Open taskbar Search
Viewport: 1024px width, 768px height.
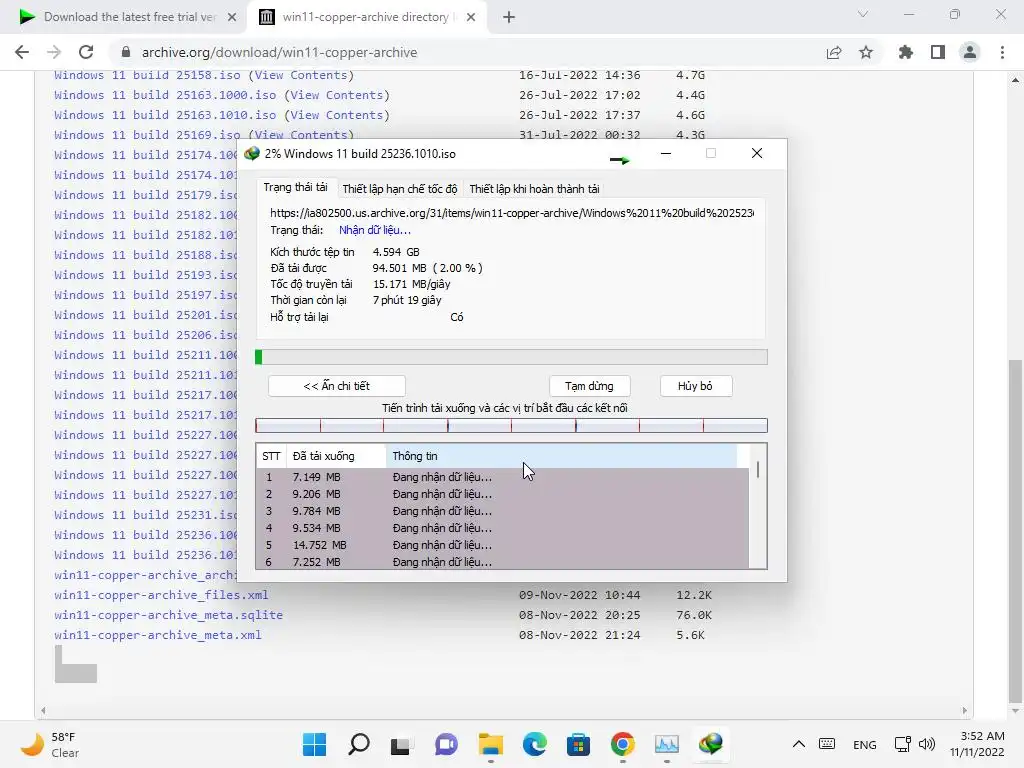(359, 744)
